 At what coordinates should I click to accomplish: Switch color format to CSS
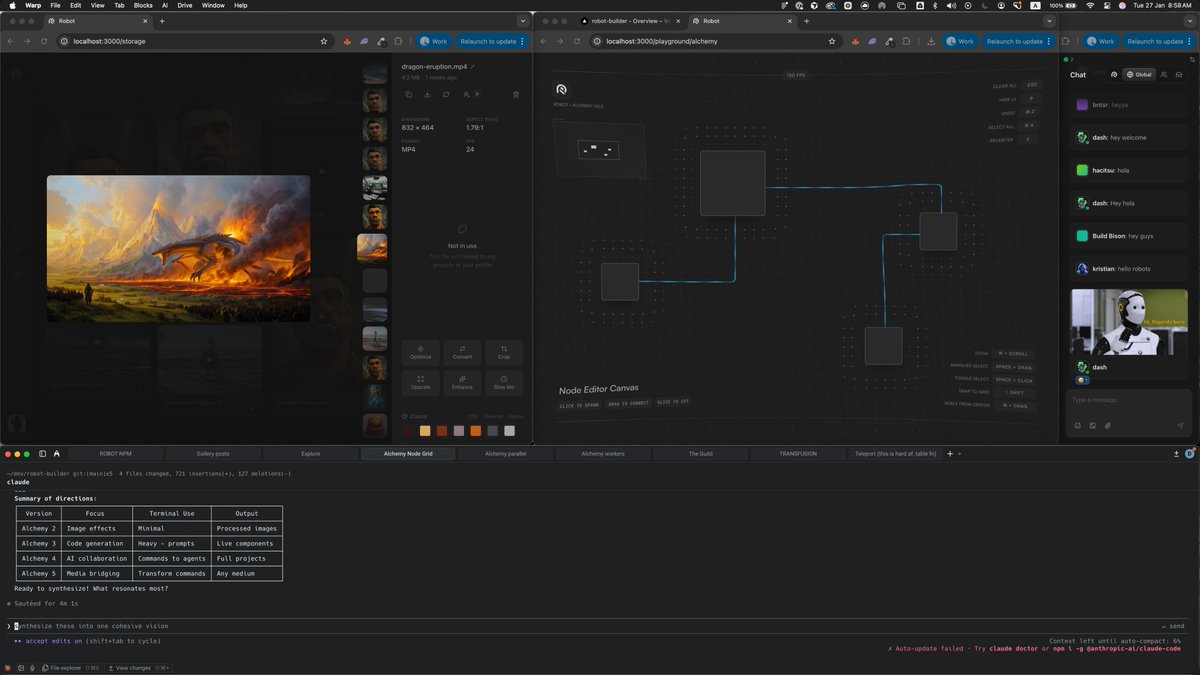[473, 416]
